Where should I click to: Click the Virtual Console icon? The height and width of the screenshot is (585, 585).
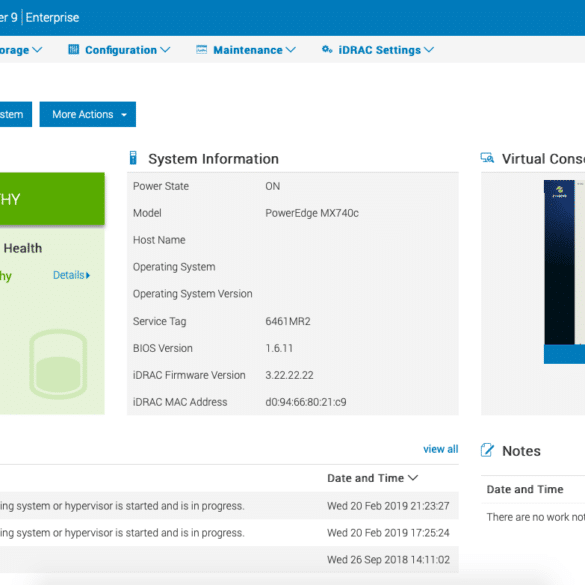[487, 158]
